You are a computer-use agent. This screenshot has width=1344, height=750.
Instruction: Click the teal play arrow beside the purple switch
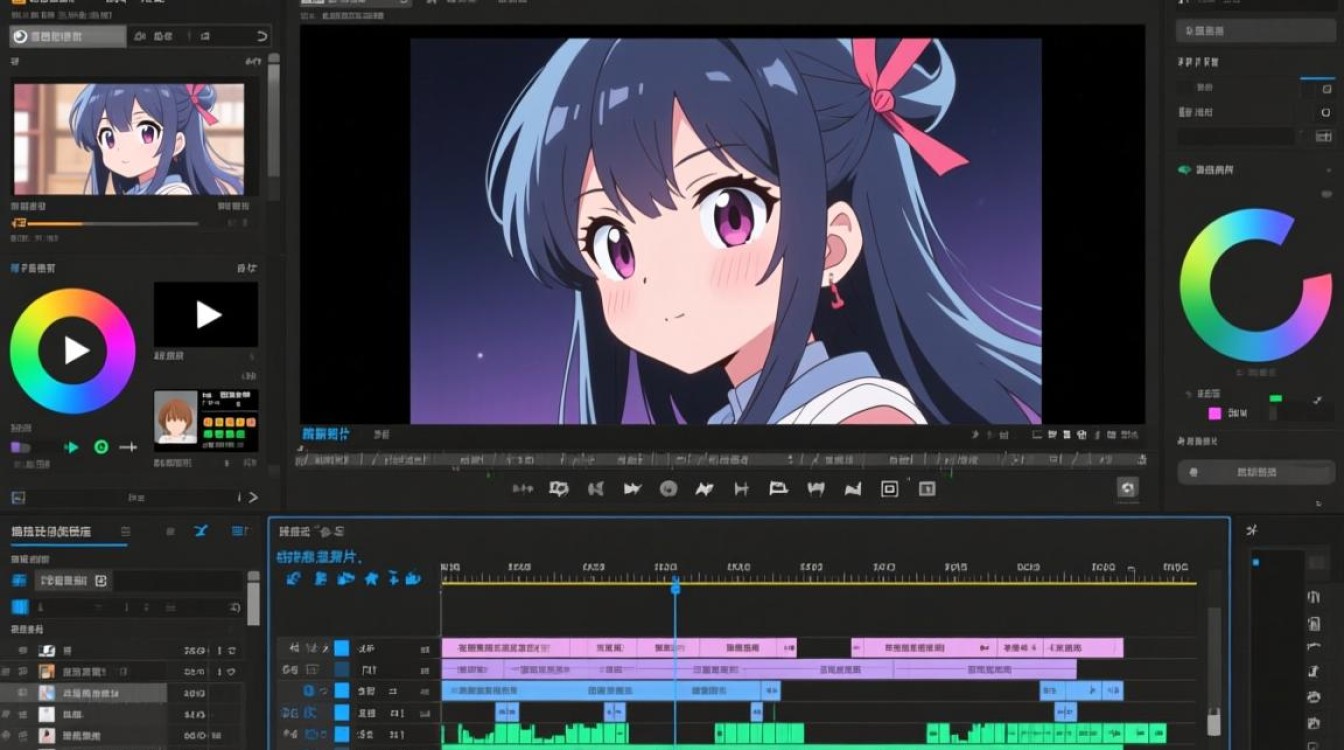click(71, 447)
